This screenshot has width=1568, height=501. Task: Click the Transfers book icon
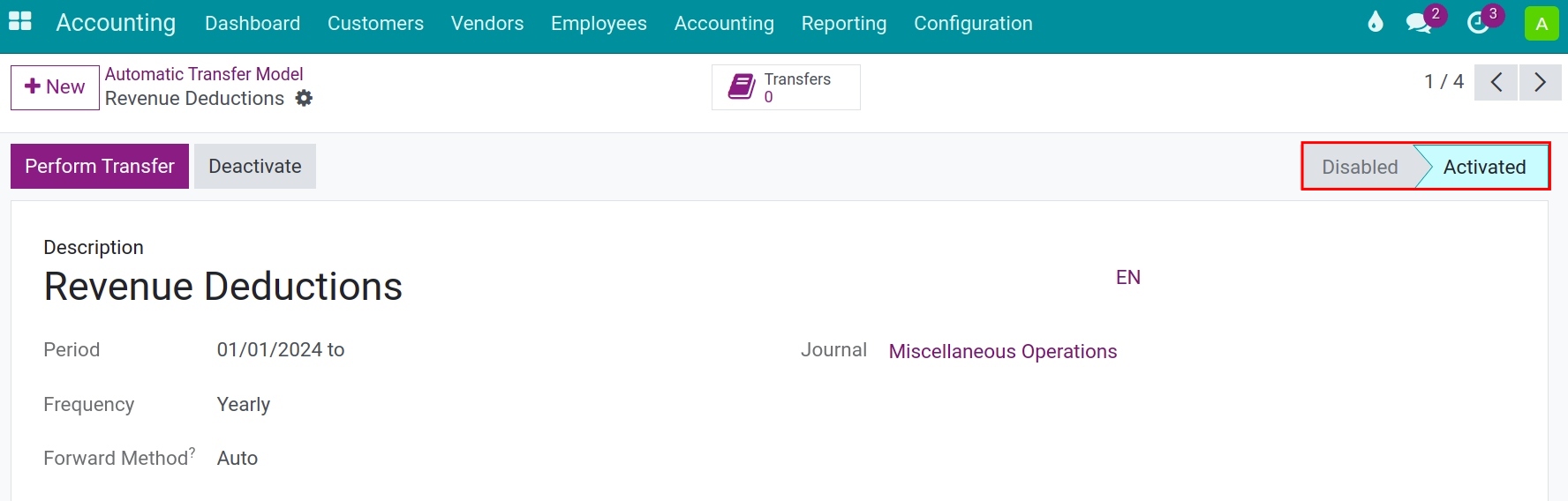pyautogui.click(x=742, y=87)
